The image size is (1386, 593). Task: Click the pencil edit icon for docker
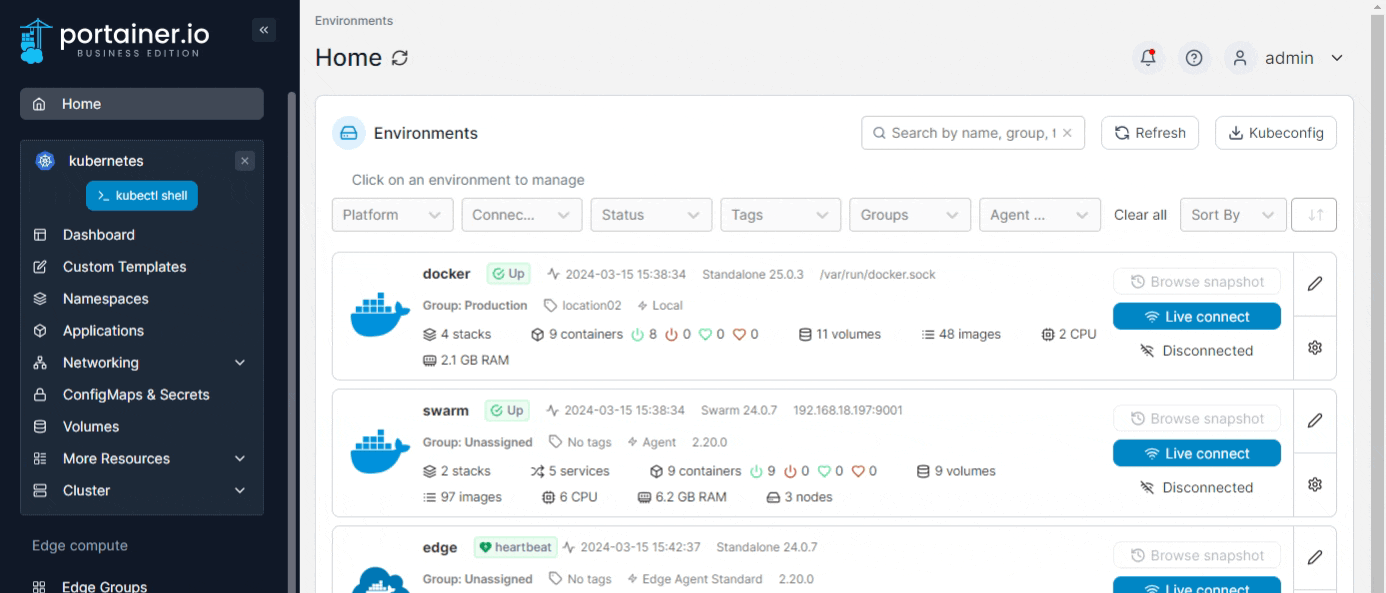click(1315, 284)
